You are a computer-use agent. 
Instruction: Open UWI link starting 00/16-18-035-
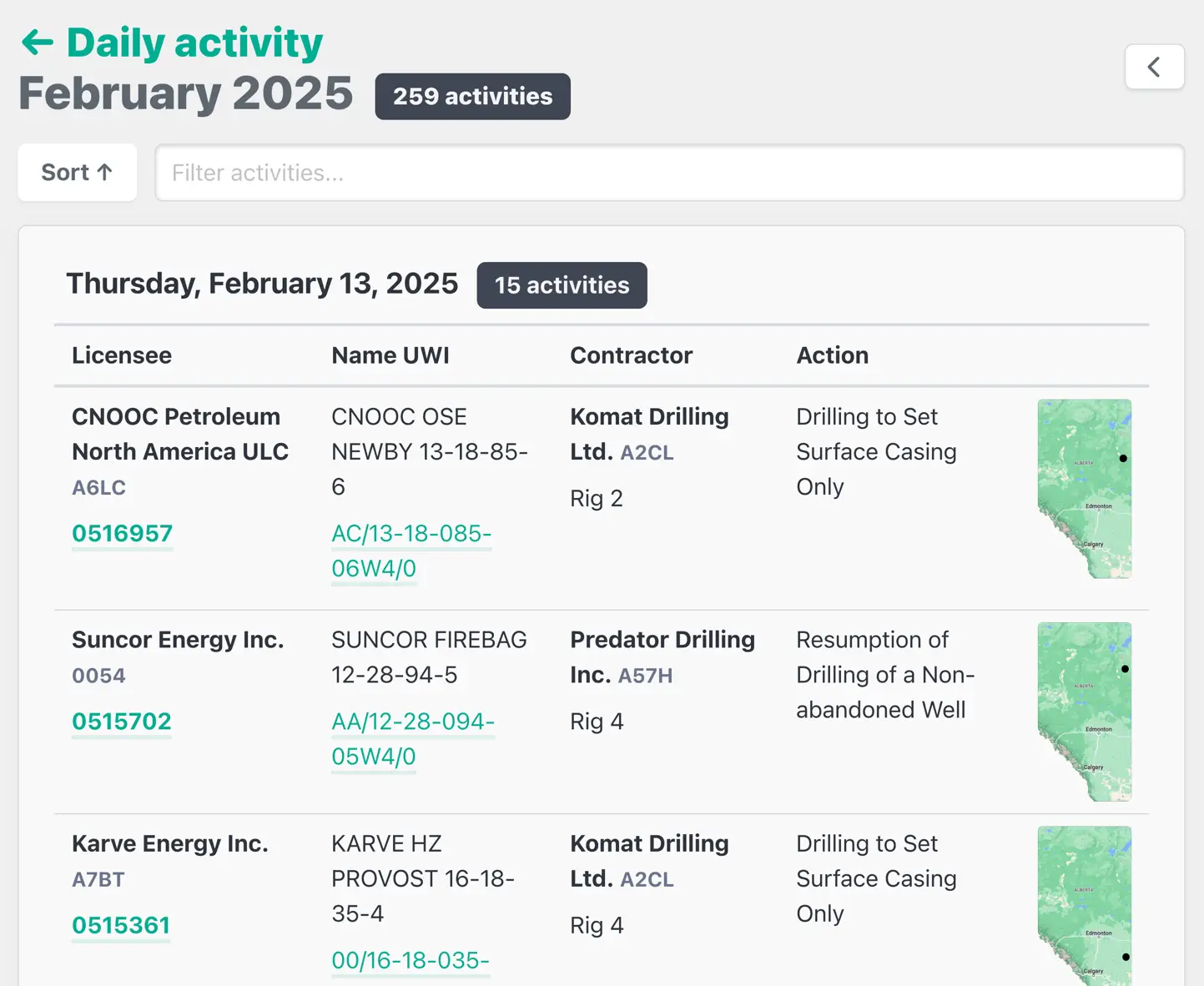coord(411,961)
